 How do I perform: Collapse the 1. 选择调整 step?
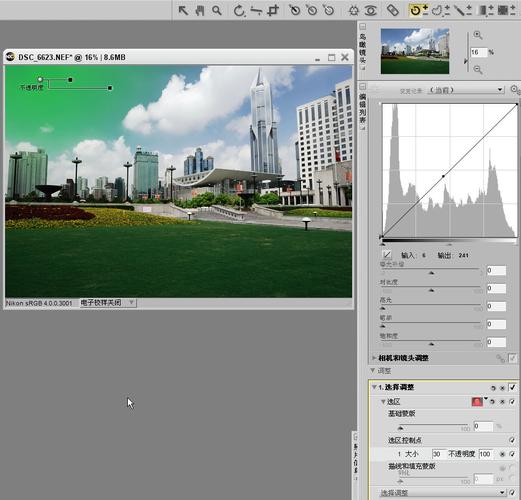point(374,387)
